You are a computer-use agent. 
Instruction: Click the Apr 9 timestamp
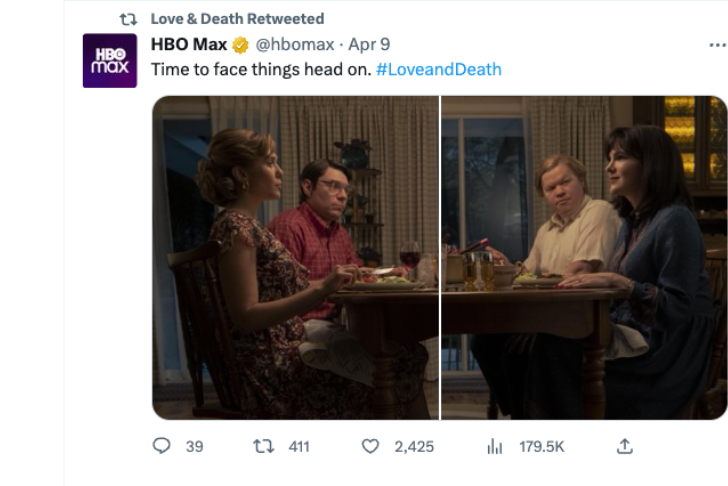[370, 45]
